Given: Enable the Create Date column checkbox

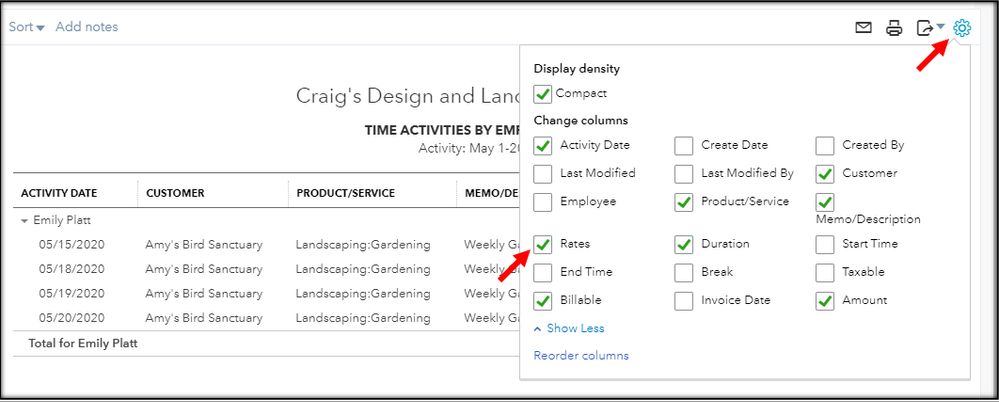Looking at the screenshot, I should pos(684,146).
